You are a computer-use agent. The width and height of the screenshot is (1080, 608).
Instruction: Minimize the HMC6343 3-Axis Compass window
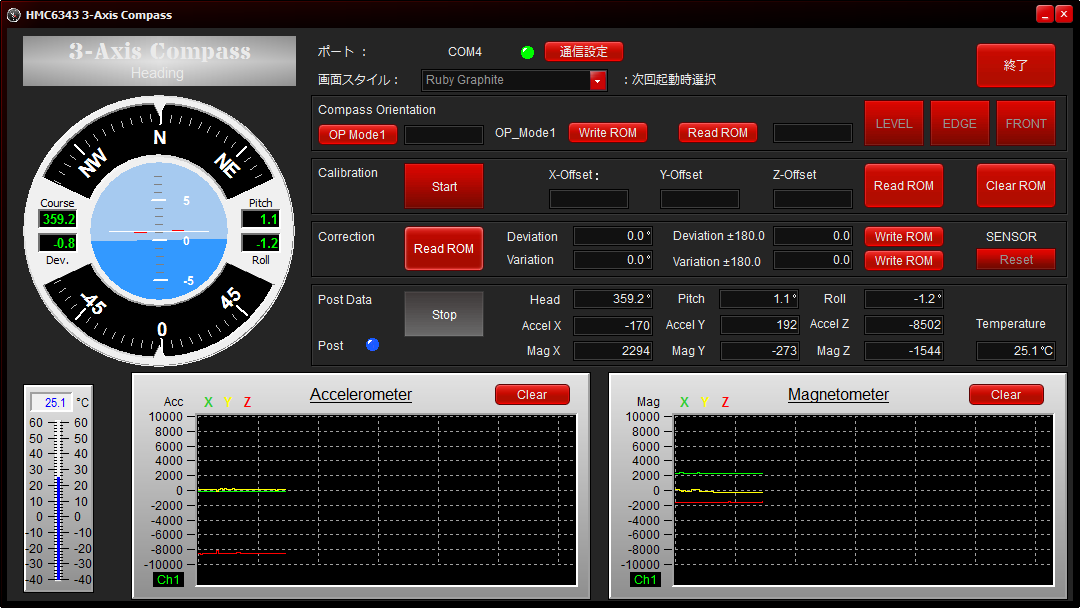pos(1045,14)
